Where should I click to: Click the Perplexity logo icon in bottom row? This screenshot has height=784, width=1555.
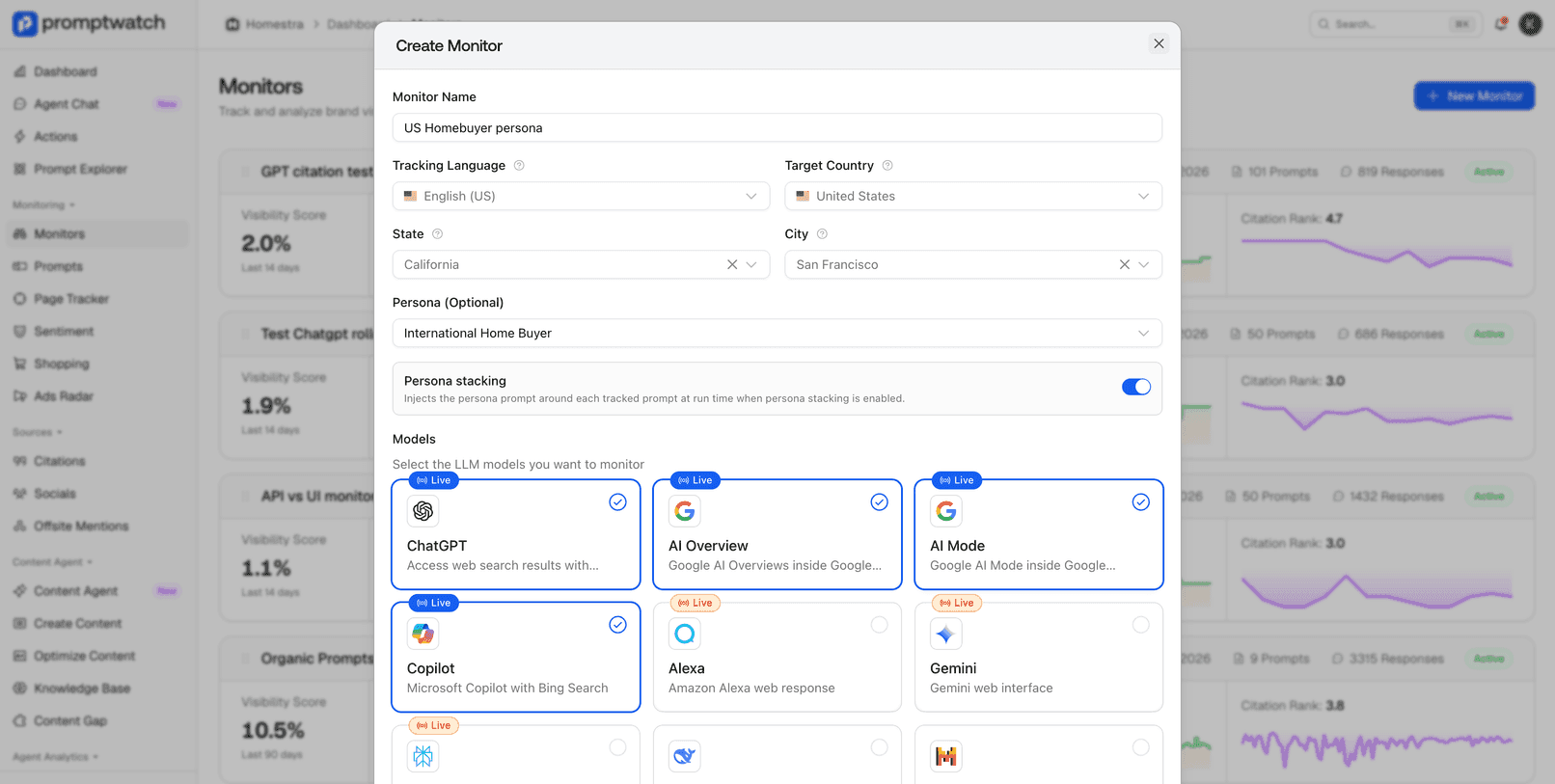(x=423, y=756)
